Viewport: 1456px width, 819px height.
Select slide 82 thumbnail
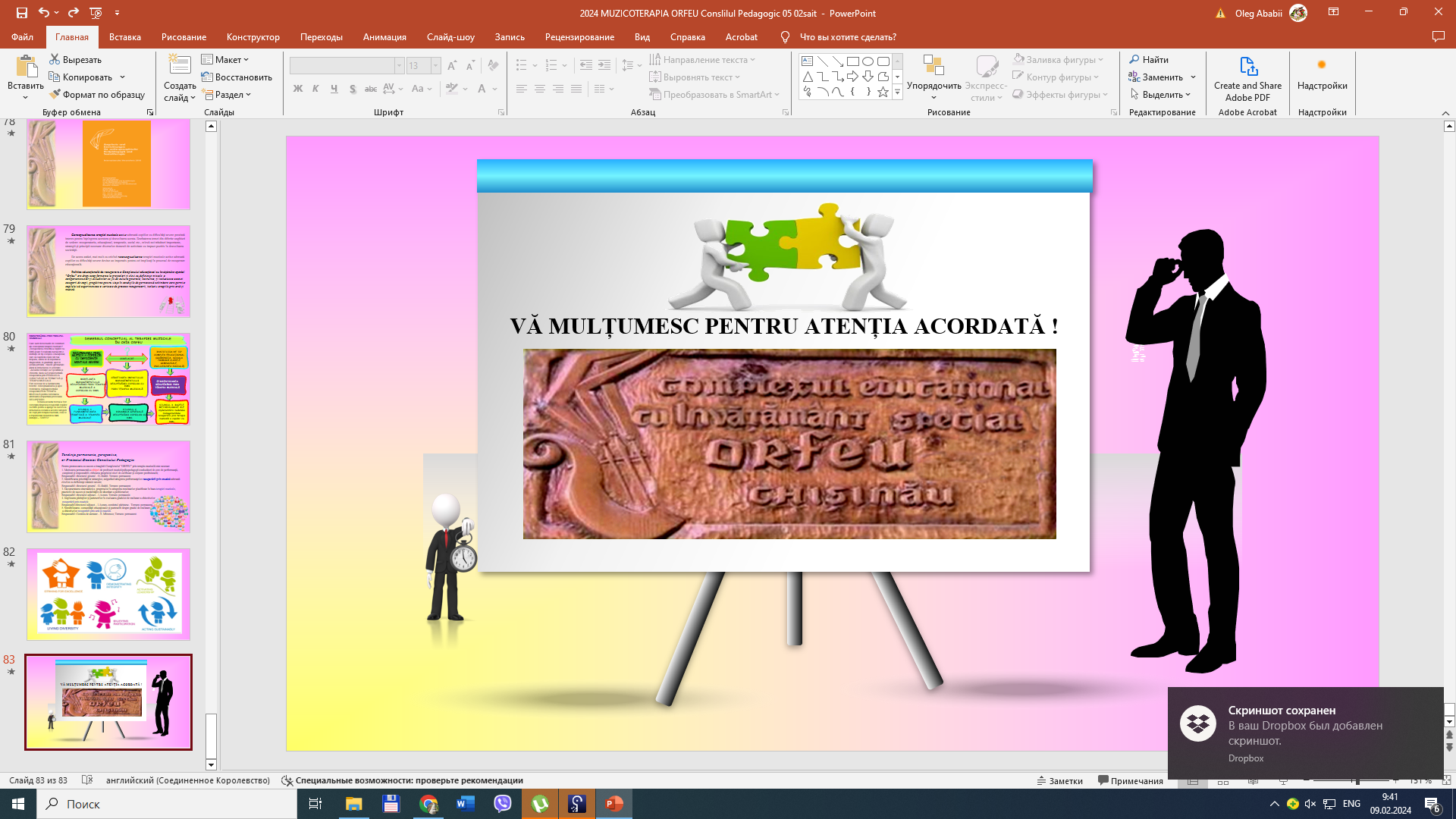click(x=108, y=595)
